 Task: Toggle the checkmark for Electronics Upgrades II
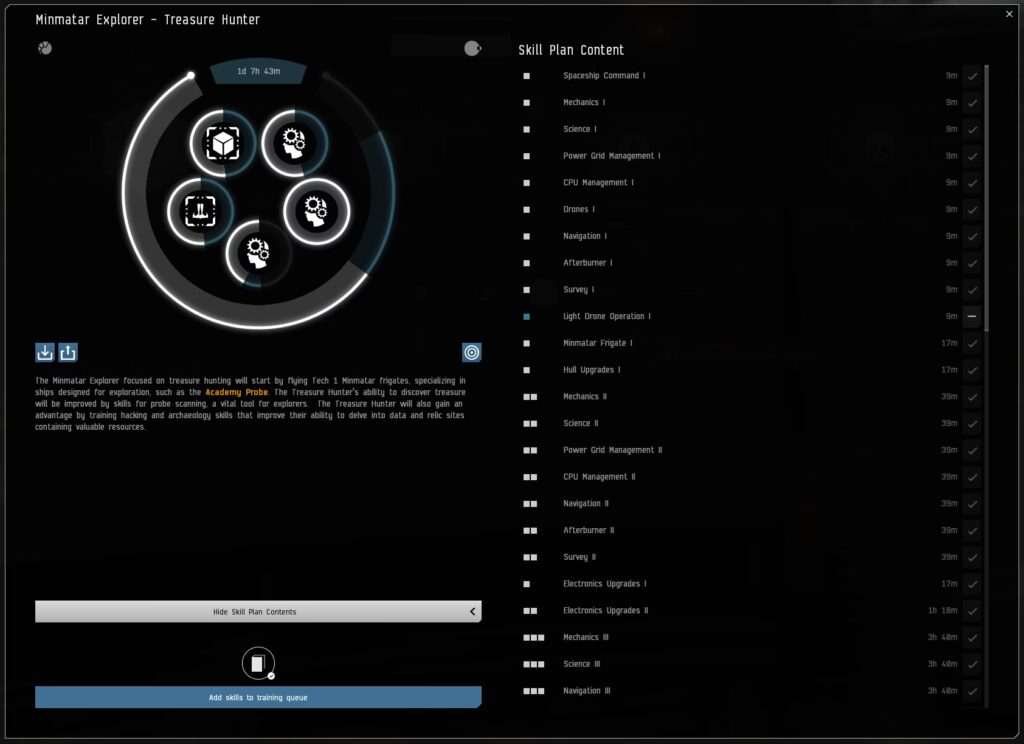point(971,611)
